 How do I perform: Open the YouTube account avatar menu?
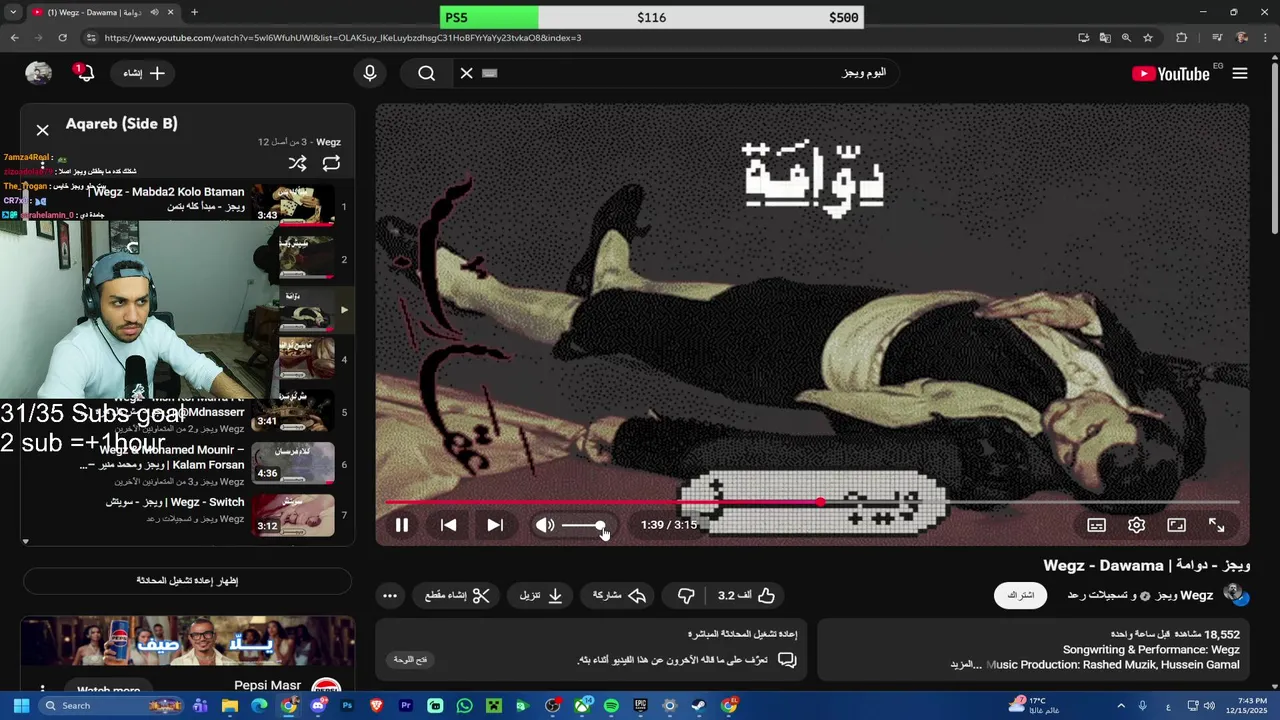[38, 73]
